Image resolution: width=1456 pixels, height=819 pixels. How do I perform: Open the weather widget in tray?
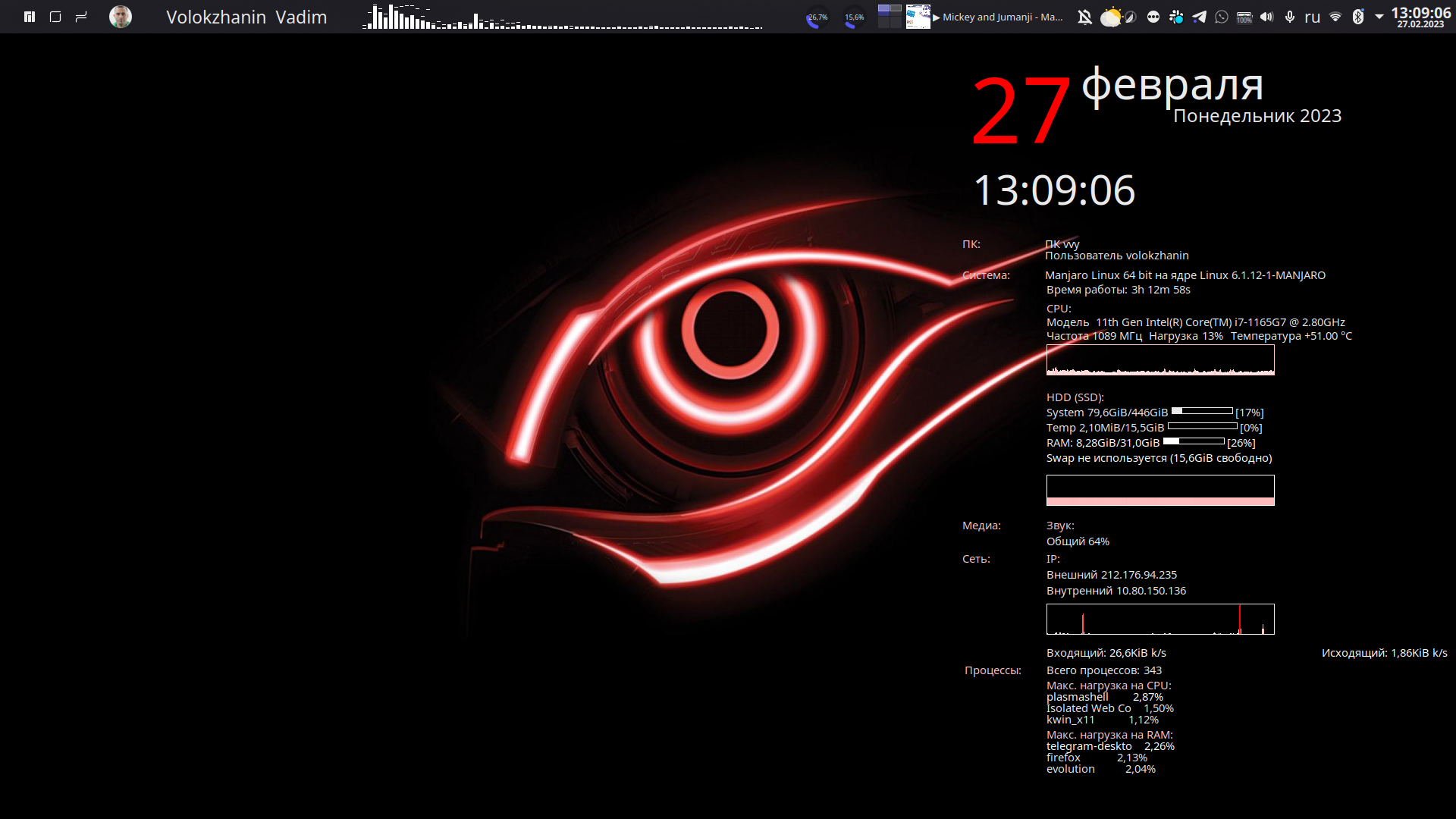point(1111,17)
